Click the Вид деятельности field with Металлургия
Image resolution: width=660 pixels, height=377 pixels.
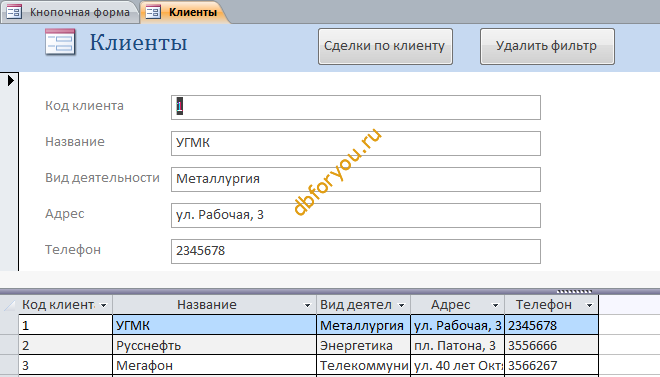tap(356, 179)
